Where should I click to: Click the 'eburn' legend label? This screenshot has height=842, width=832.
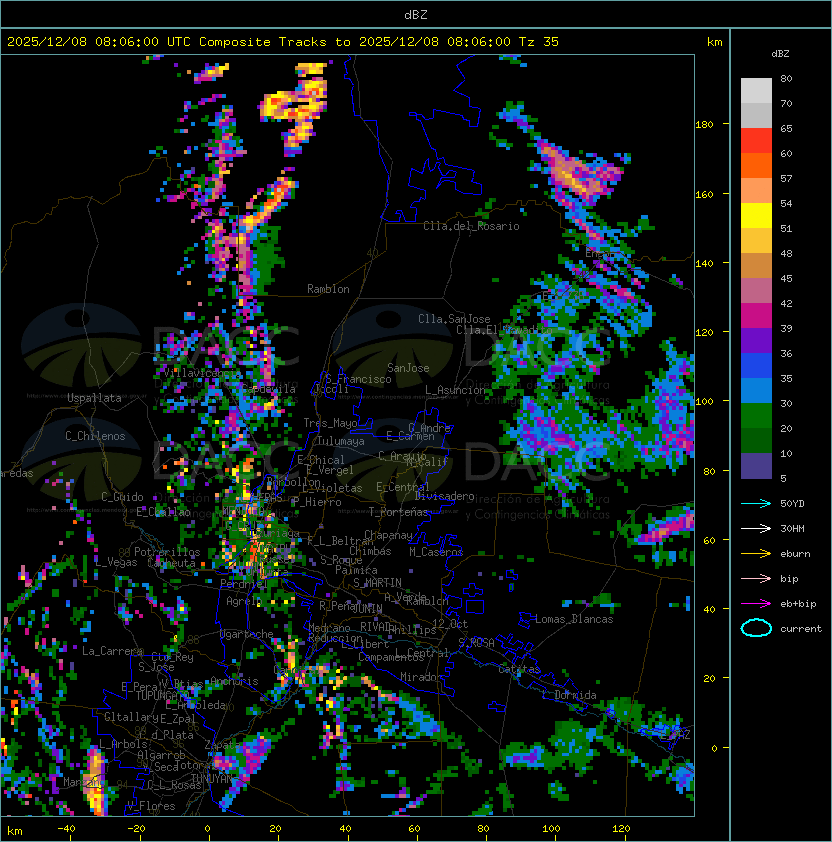coord(795,554)
